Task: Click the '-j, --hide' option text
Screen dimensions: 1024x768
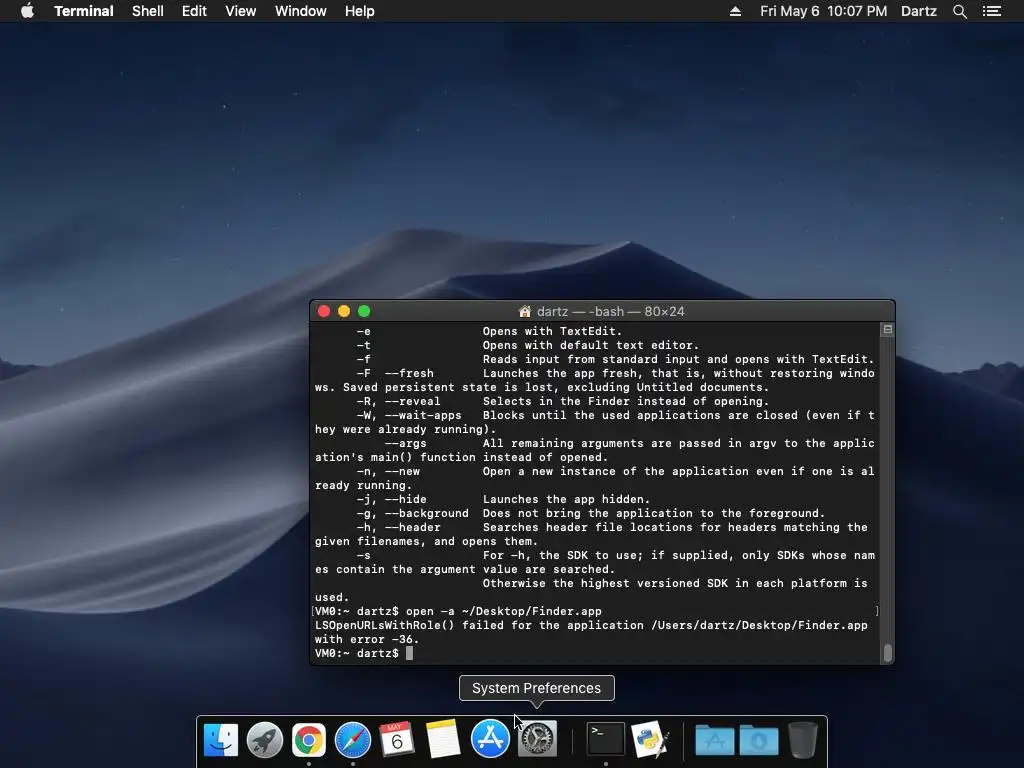Action: (x=391, y=499)
